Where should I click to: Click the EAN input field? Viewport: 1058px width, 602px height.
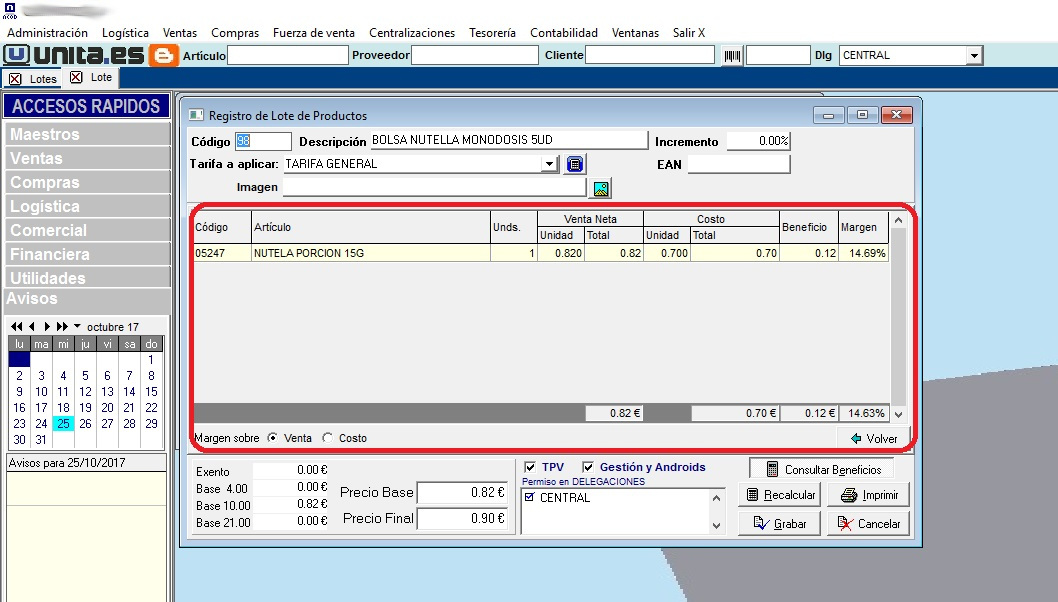click(739, 164)
